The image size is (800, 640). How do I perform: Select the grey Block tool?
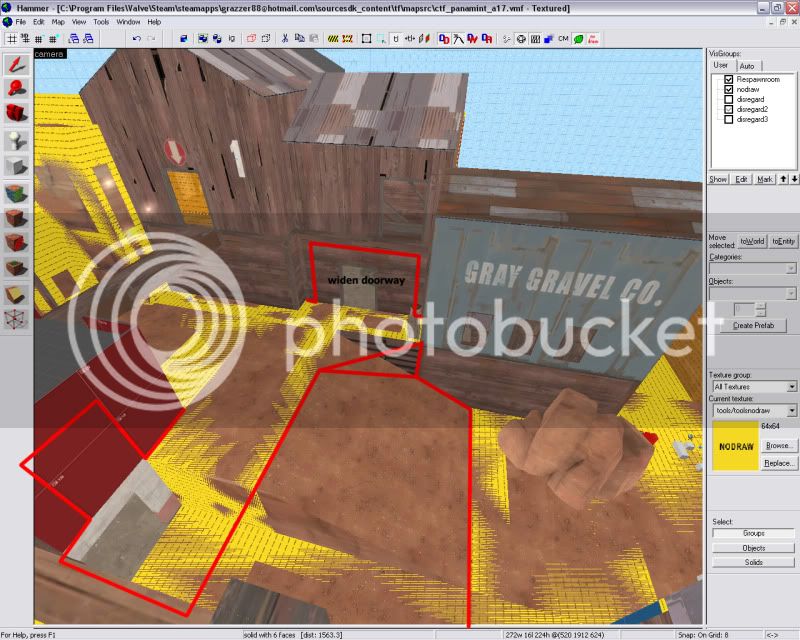coord(16,165)
